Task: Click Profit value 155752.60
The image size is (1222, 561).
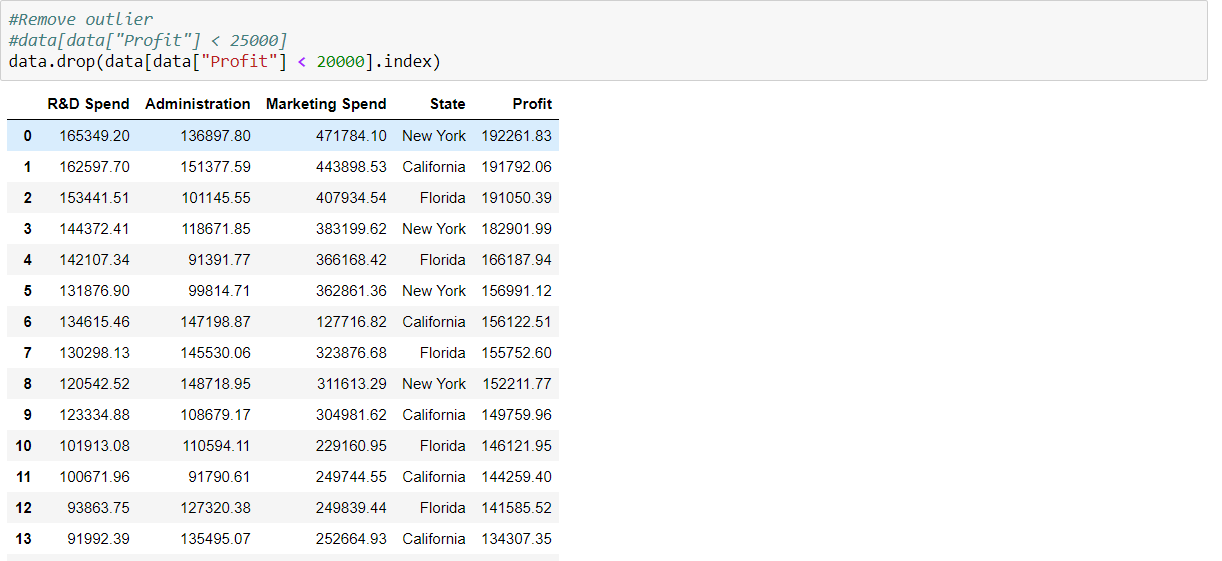Action: 516,353
